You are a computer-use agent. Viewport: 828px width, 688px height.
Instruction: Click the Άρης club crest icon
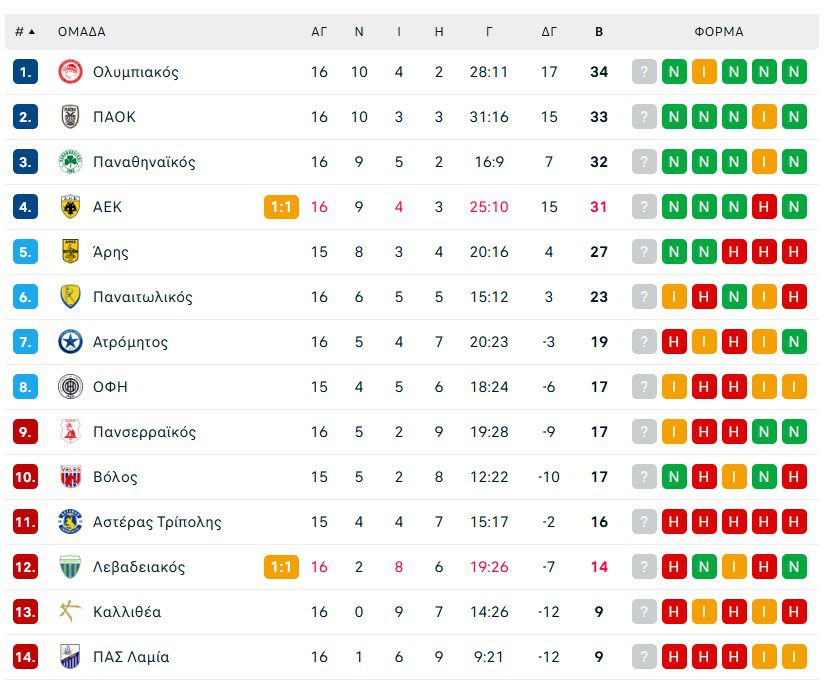tap(70, 252)
